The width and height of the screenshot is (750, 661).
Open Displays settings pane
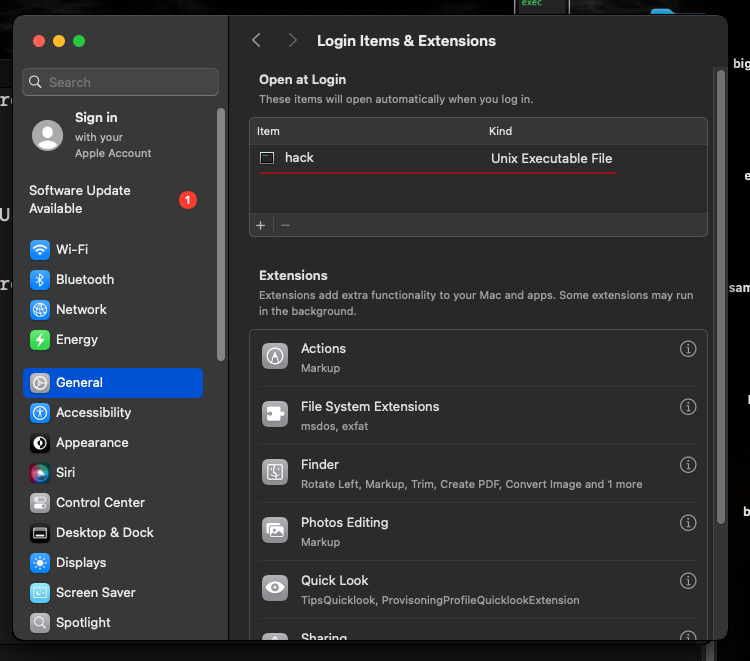click(81, 562)
